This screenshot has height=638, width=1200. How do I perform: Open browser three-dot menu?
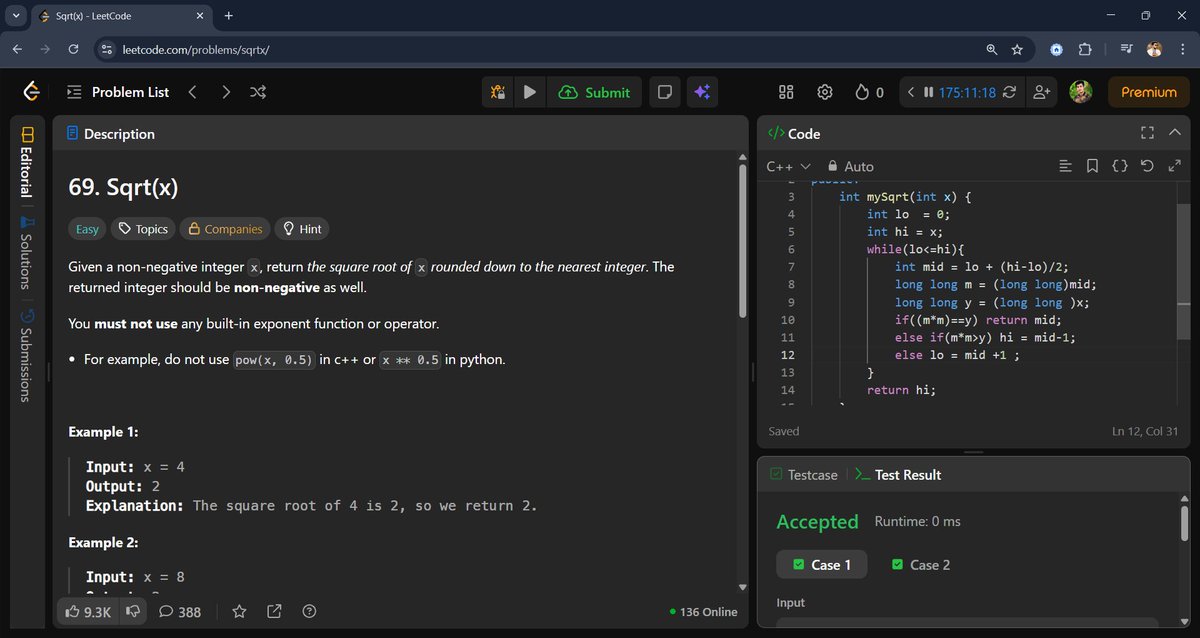(1183, 49)
